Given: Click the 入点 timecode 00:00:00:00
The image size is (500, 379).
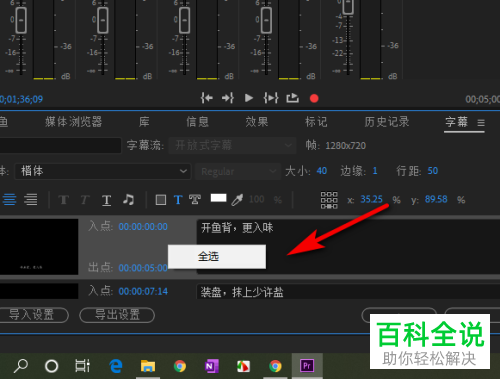Looking at the screenshot, I should click(x=143, y=227).
